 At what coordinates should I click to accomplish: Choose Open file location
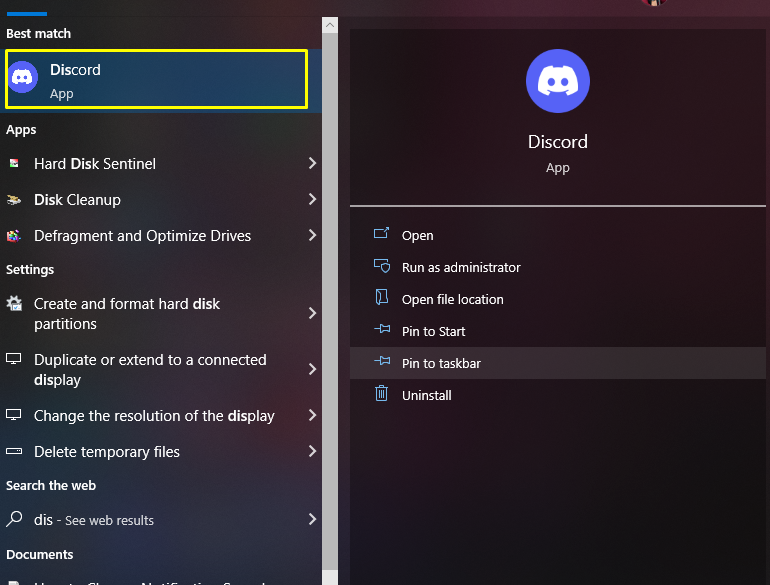pos(557,299)
